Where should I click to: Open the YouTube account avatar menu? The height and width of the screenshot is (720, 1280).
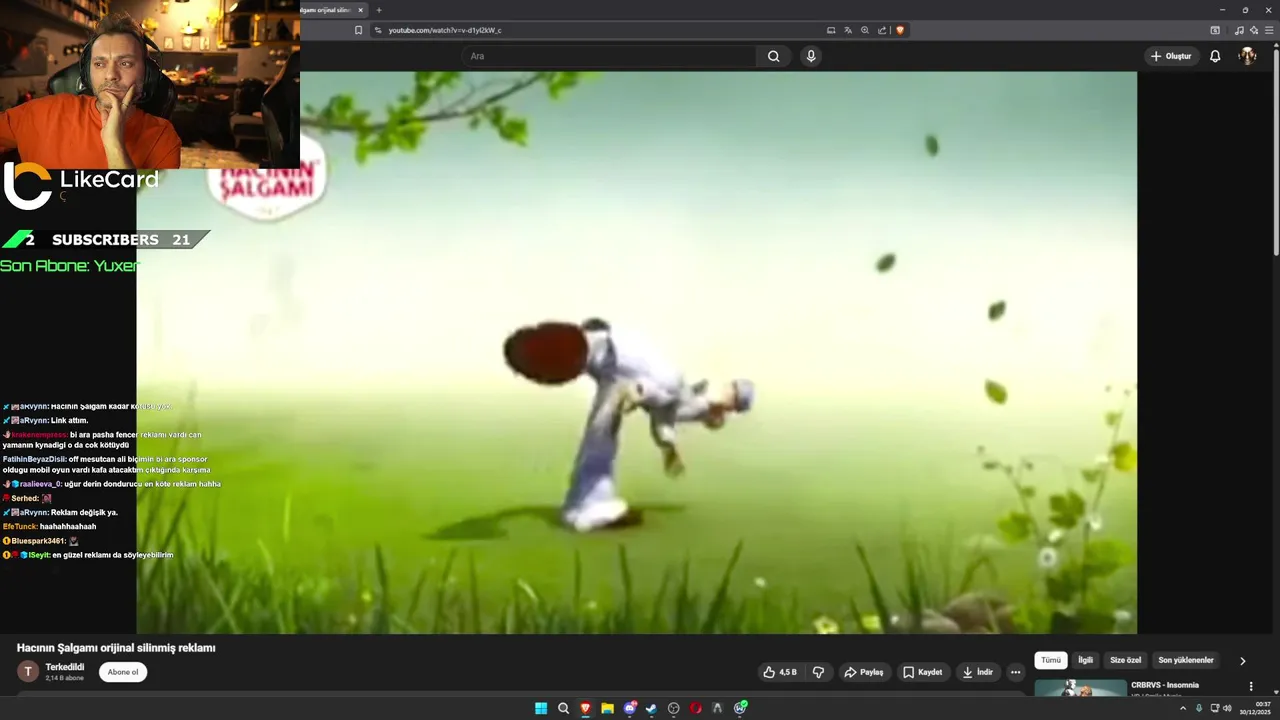[x=1247, y=56]
